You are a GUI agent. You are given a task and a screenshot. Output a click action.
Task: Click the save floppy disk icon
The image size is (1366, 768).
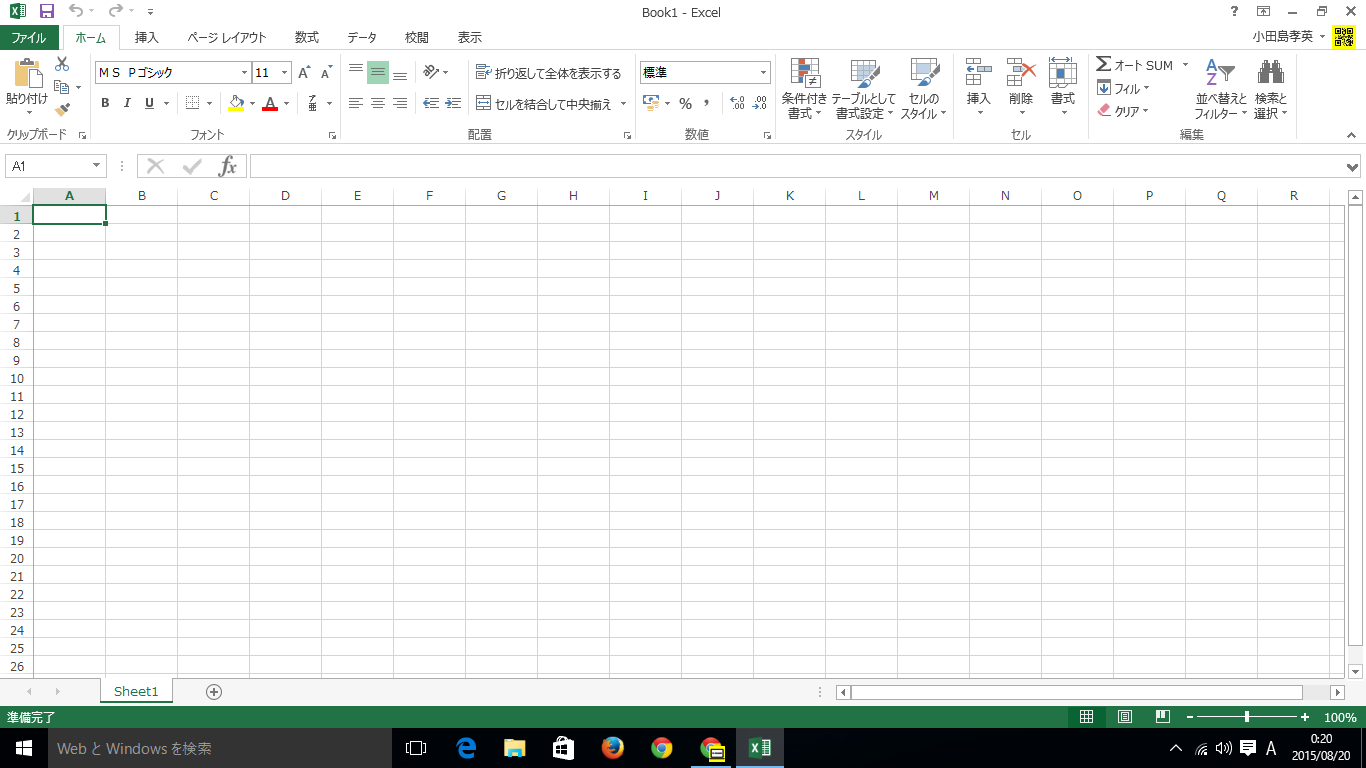pos(46,12)
